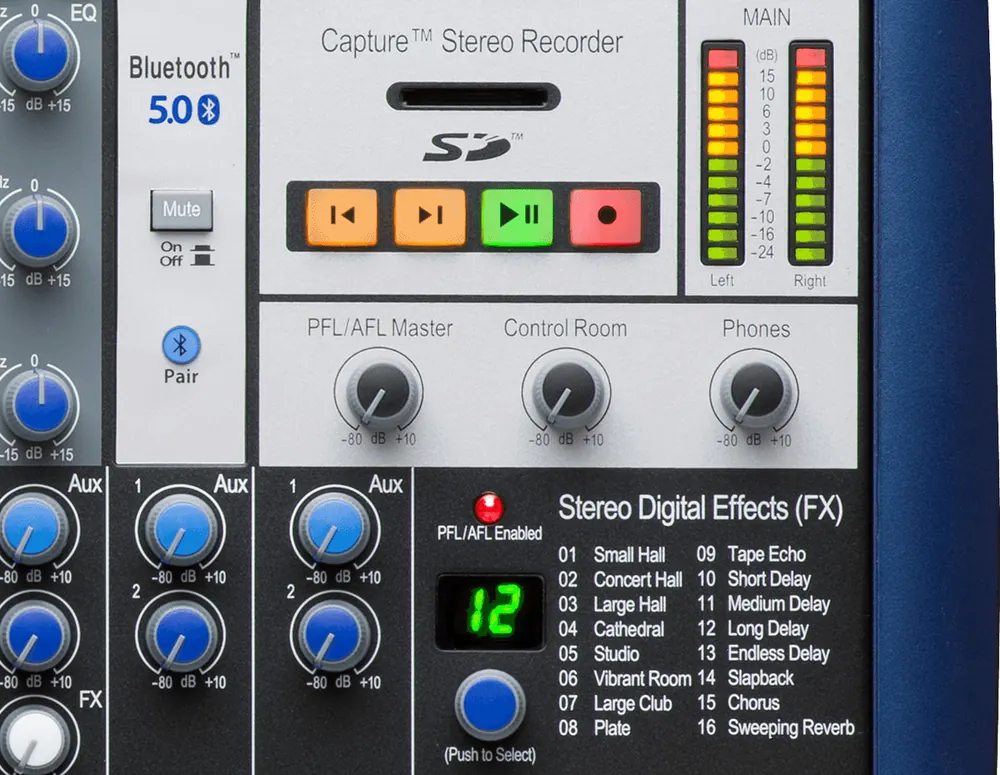Click the On/Off switch position legend
Image resolution: width=1000 pixels, height=775 pixels.
[187, 254]
